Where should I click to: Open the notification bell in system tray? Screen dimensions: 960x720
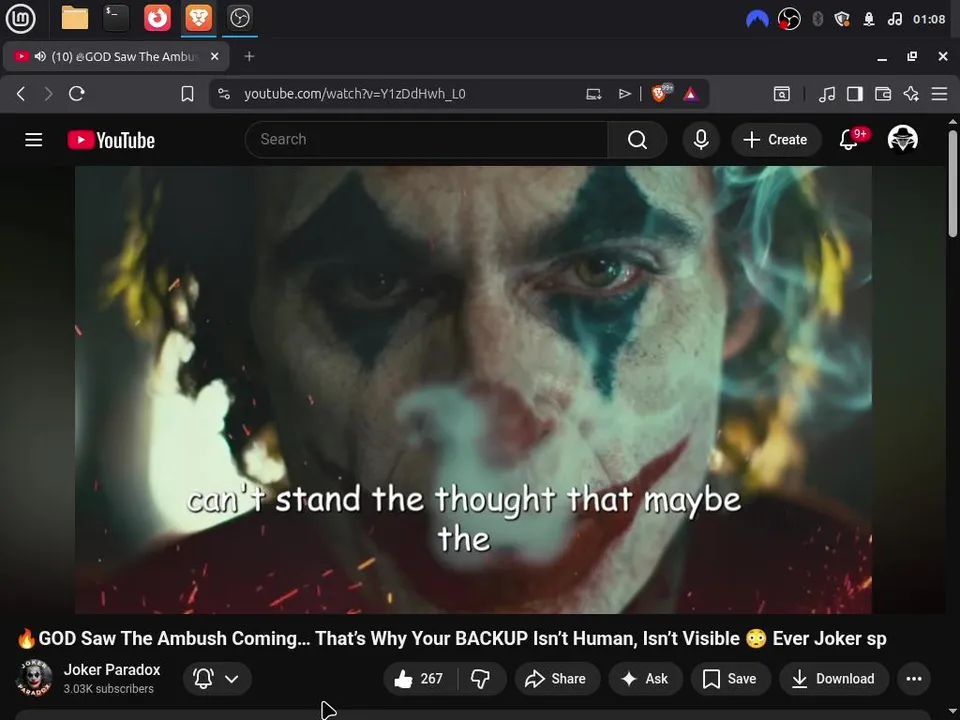869,19
